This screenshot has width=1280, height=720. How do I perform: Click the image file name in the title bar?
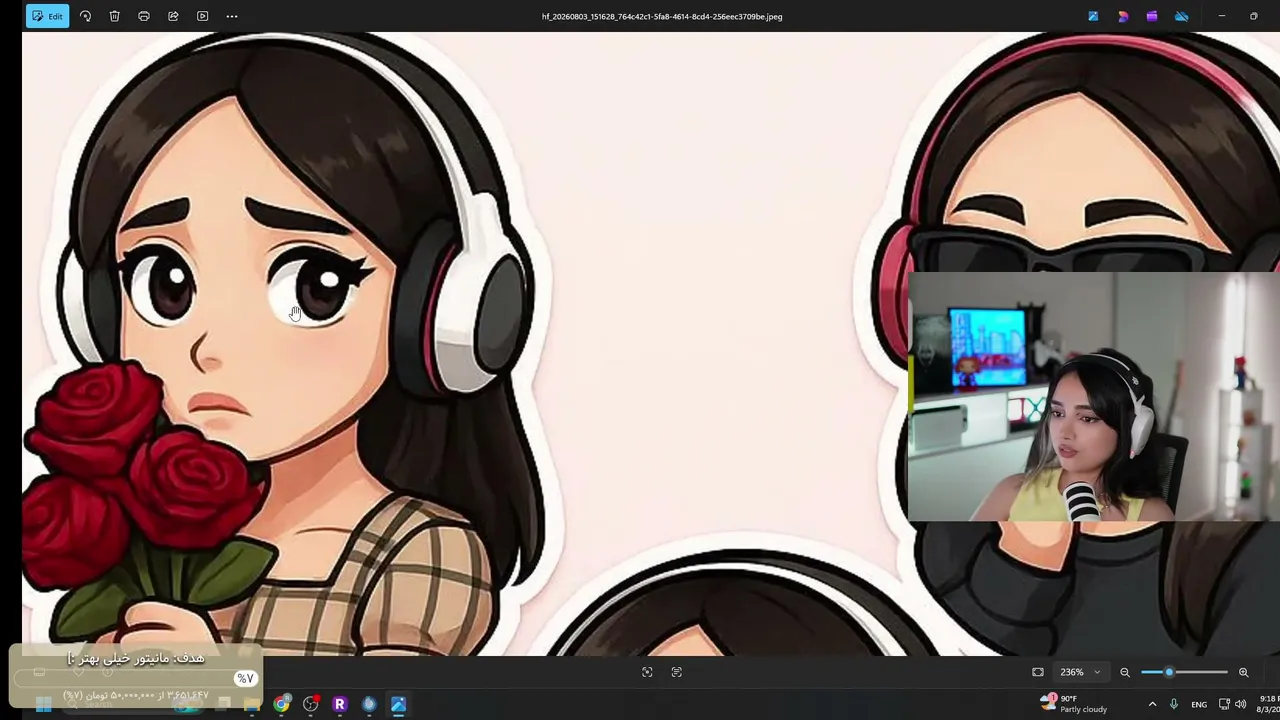(x=662, y=16)
